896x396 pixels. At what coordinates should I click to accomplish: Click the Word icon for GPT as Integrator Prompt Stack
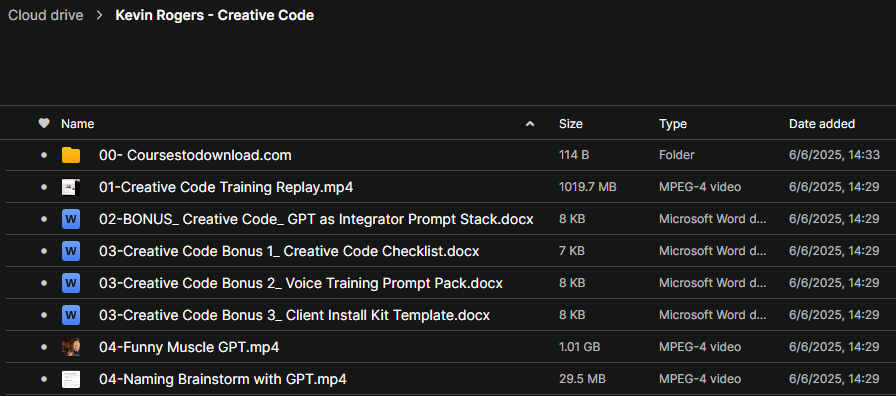tap(71, 219)
